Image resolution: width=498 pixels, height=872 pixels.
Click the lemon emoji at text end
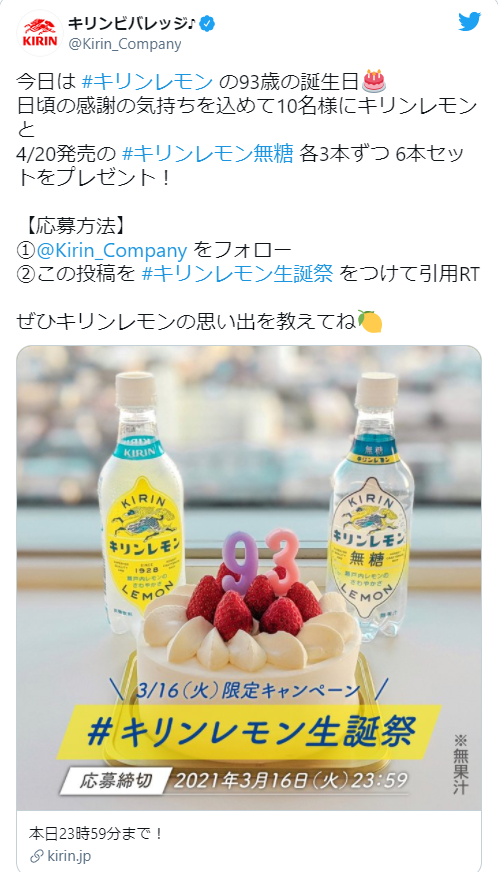pos(369,321)
